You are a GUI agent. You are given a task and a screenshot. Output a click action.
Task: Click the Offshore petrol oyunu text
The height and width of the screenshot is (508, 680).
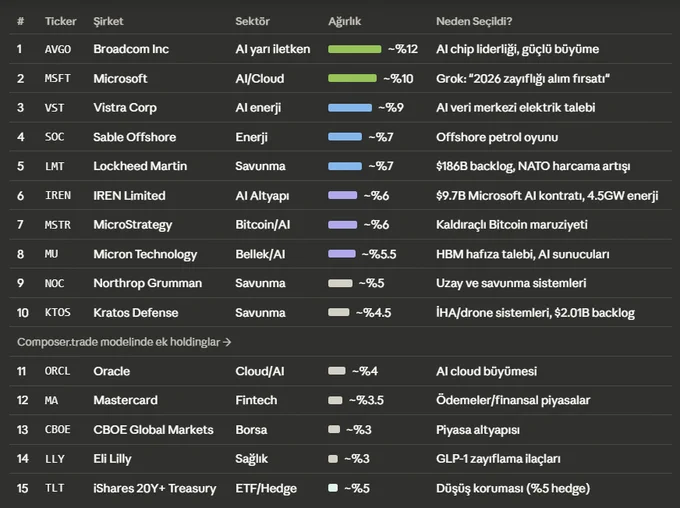pyautogui.click(x=497, y=137)
